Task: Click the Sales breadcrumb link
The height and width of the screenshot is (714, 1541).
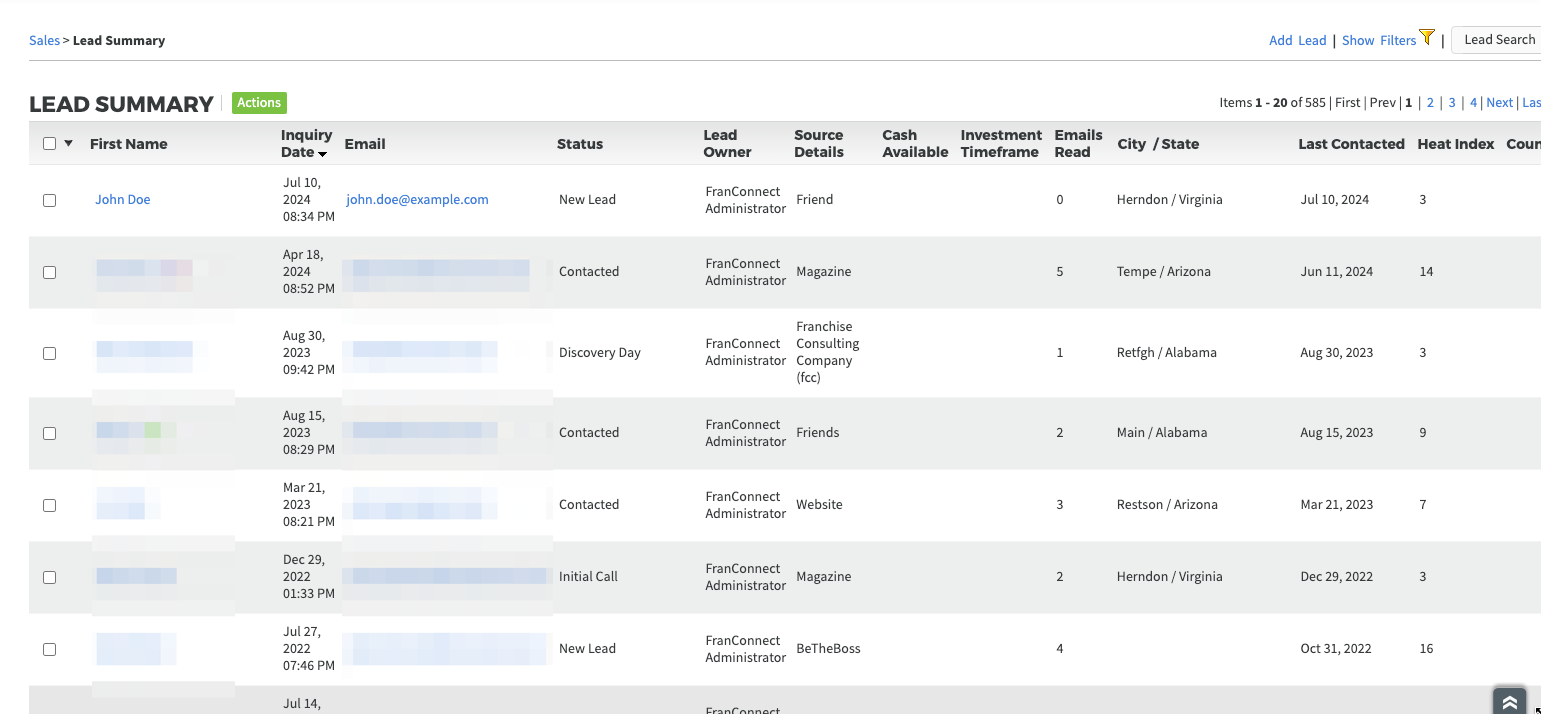Action: click(44, 41)
